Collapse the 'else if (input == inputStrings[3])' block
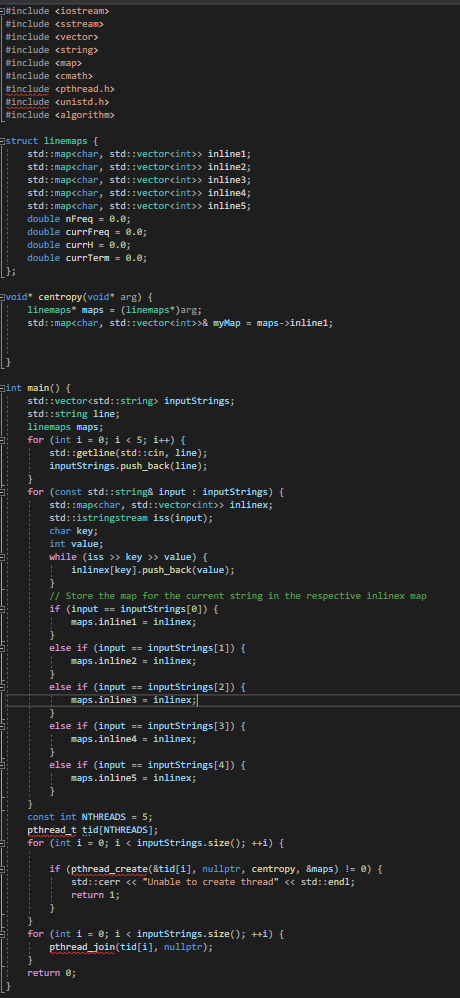460x998 pixels. click(3, 726)
